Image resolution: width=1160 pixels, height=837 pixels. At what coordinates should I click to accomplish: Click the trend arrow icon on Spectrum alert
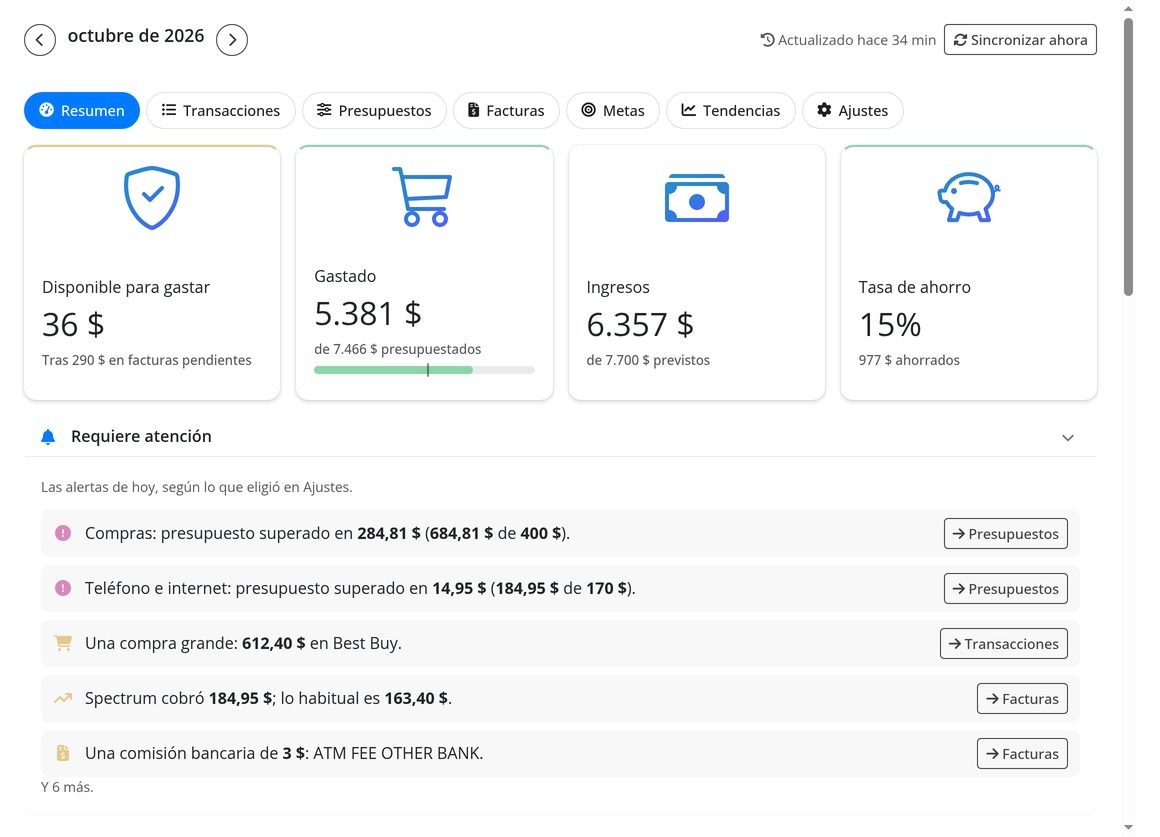pos(63,698)
